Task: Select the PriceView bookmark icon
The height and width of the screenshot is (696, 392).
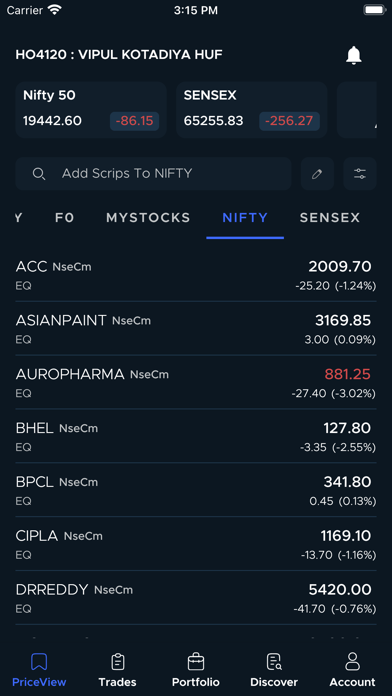Action: (39, 662)
